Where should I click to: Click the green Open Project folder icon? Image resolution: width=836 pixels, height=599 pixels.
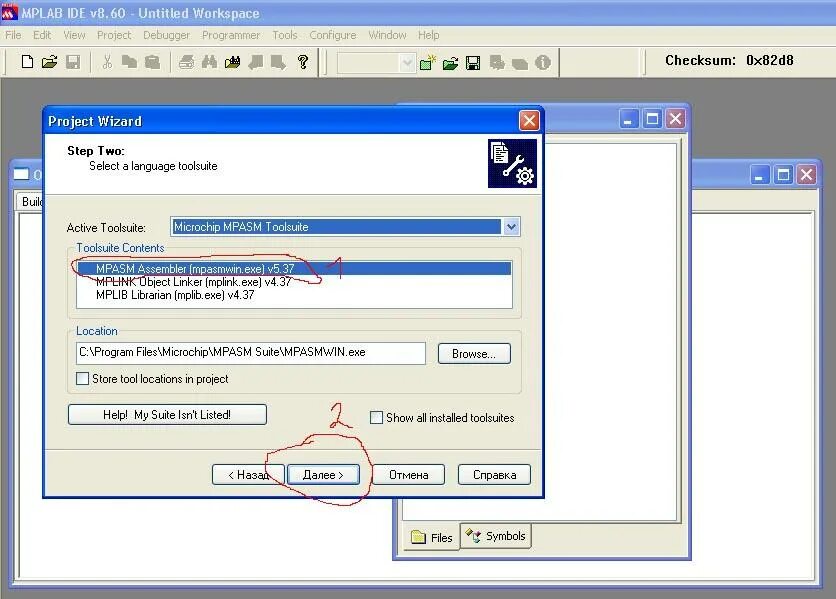[x=451, y=63]
